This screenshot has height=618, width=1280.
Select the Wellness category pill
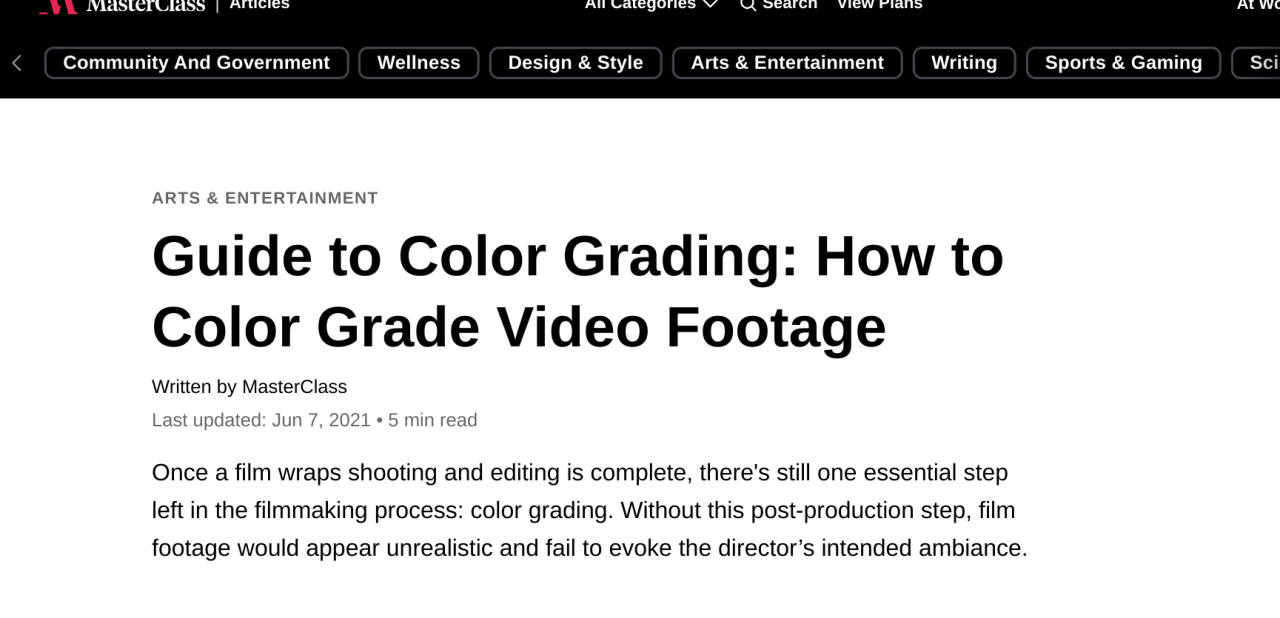418,63
